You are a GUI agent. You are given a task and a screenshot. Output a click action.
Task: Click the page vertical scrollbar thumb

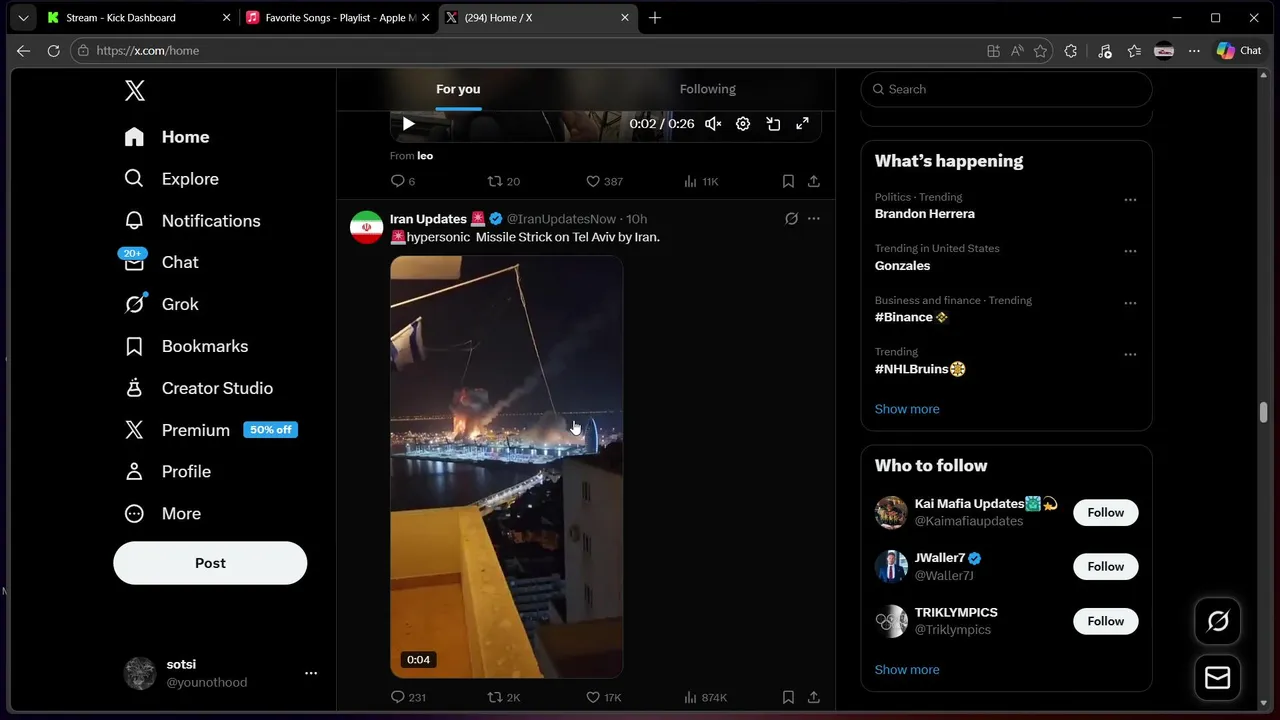pos(1264,412)
